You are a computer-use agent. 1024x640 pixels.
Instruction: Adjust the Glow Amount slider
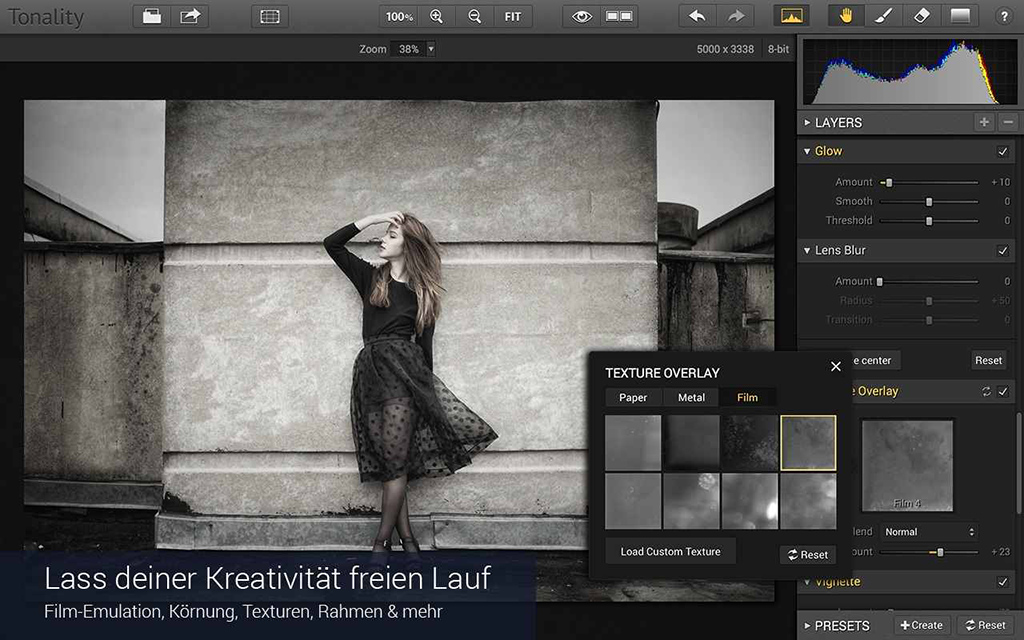888,182
